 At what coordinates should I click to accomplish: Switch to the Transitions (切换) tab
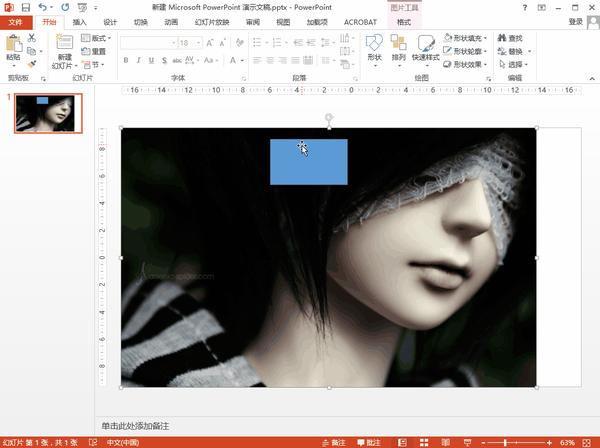coord(141,22)
